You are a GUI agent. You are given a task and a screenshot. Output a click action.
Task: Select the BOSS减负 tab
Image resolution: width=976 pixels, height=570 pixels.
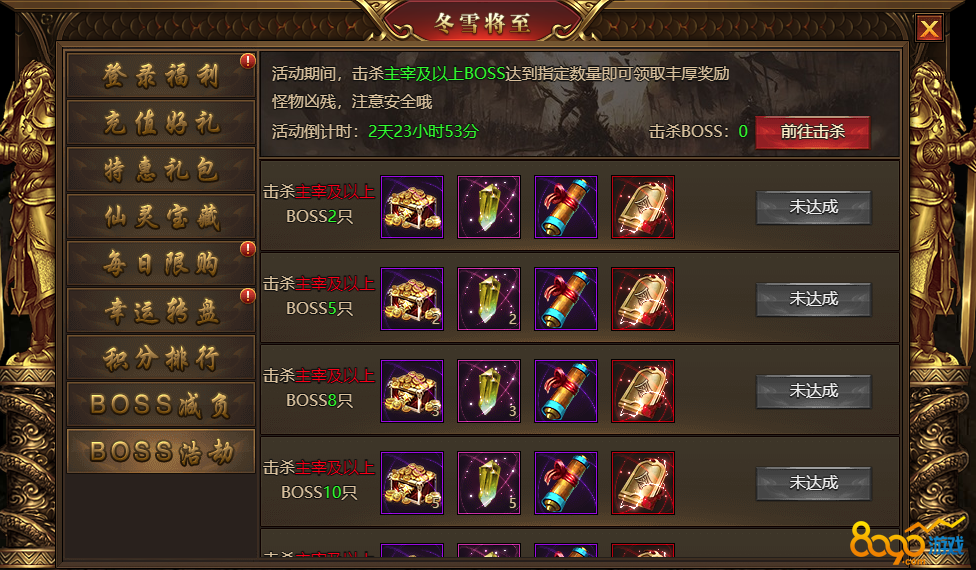click(161, 404)
